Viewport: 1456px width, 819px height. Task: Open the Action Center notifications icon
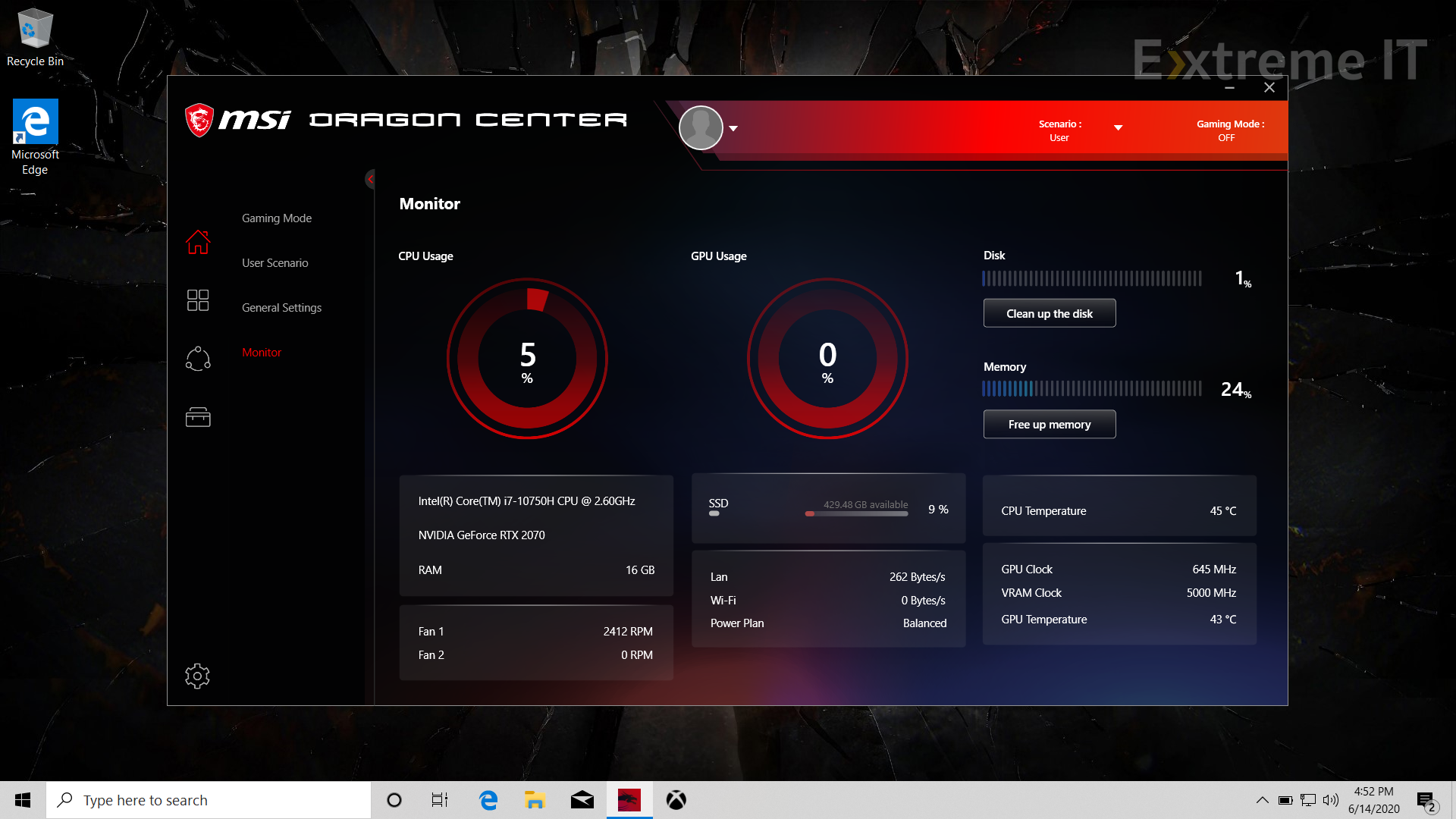click(1427, 801)
